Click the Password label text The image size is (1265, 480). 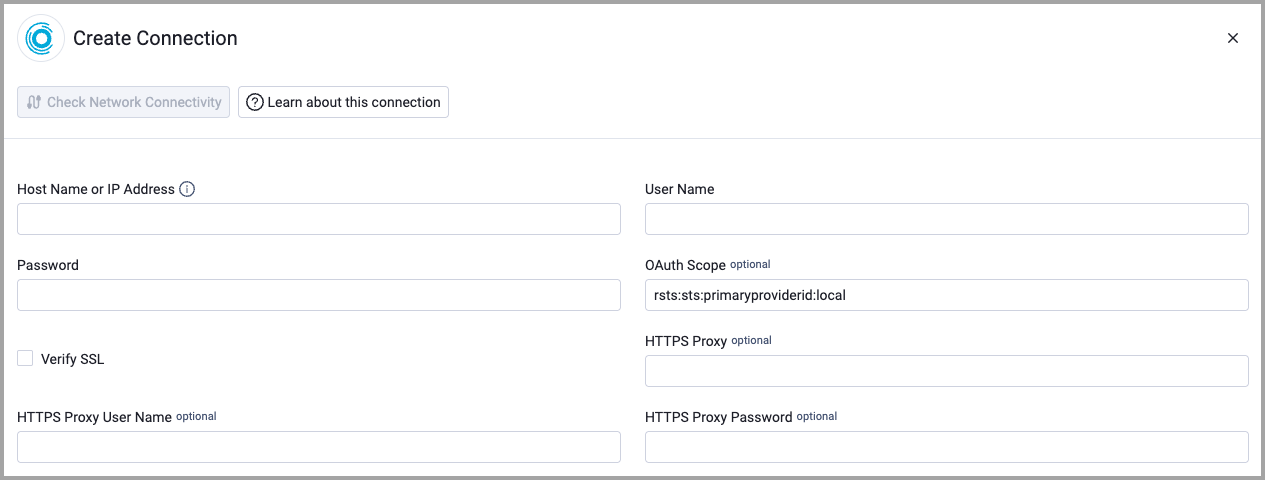tap(48, 265)
